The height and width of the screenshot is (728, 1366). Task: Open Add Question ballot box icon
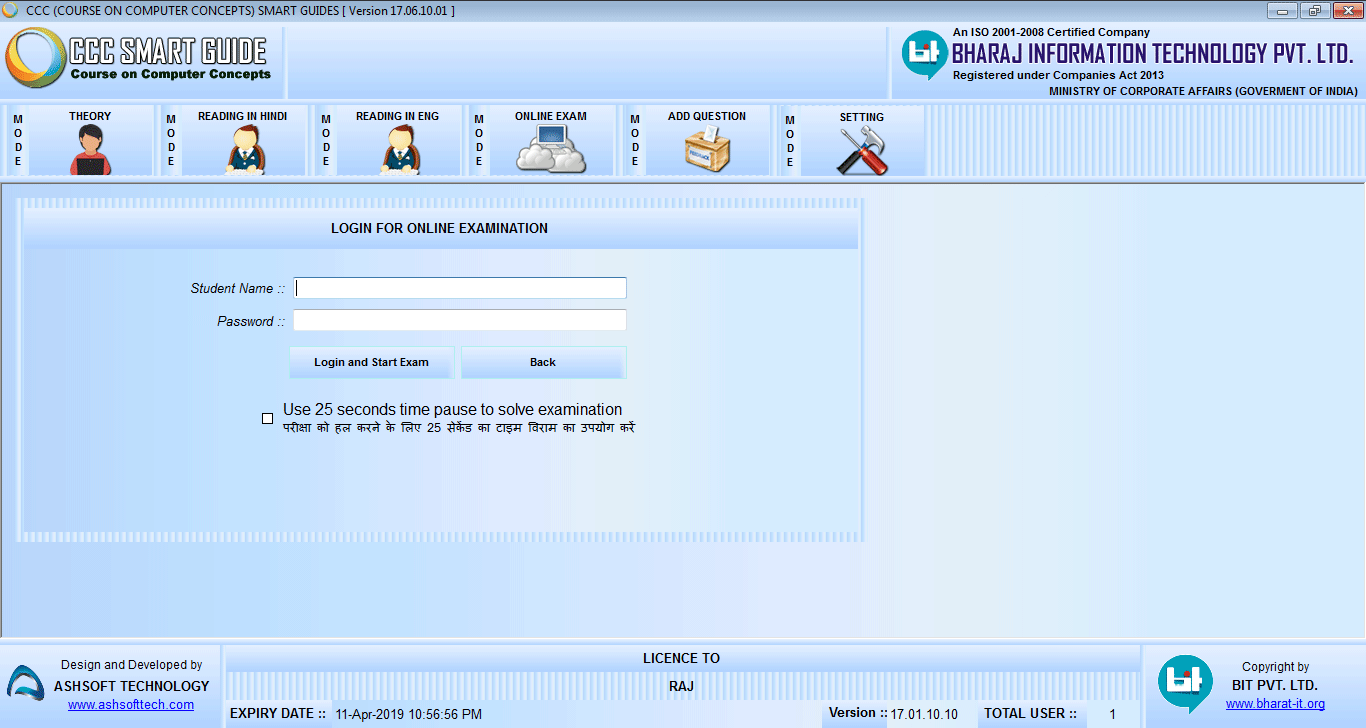click(x=707, y=150)
